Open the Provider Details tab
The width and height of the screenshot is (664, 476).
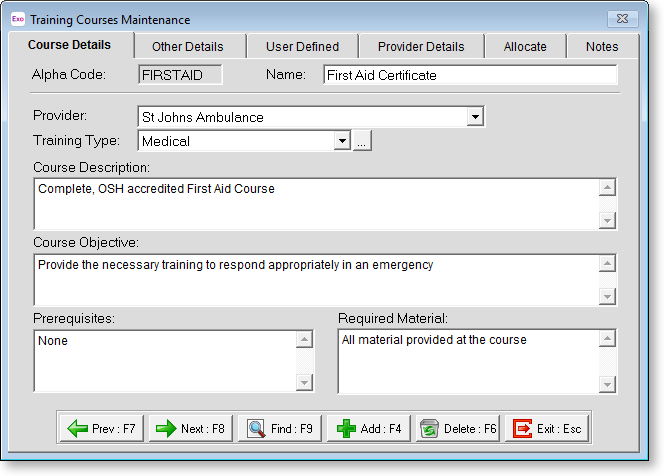[421, 47]
